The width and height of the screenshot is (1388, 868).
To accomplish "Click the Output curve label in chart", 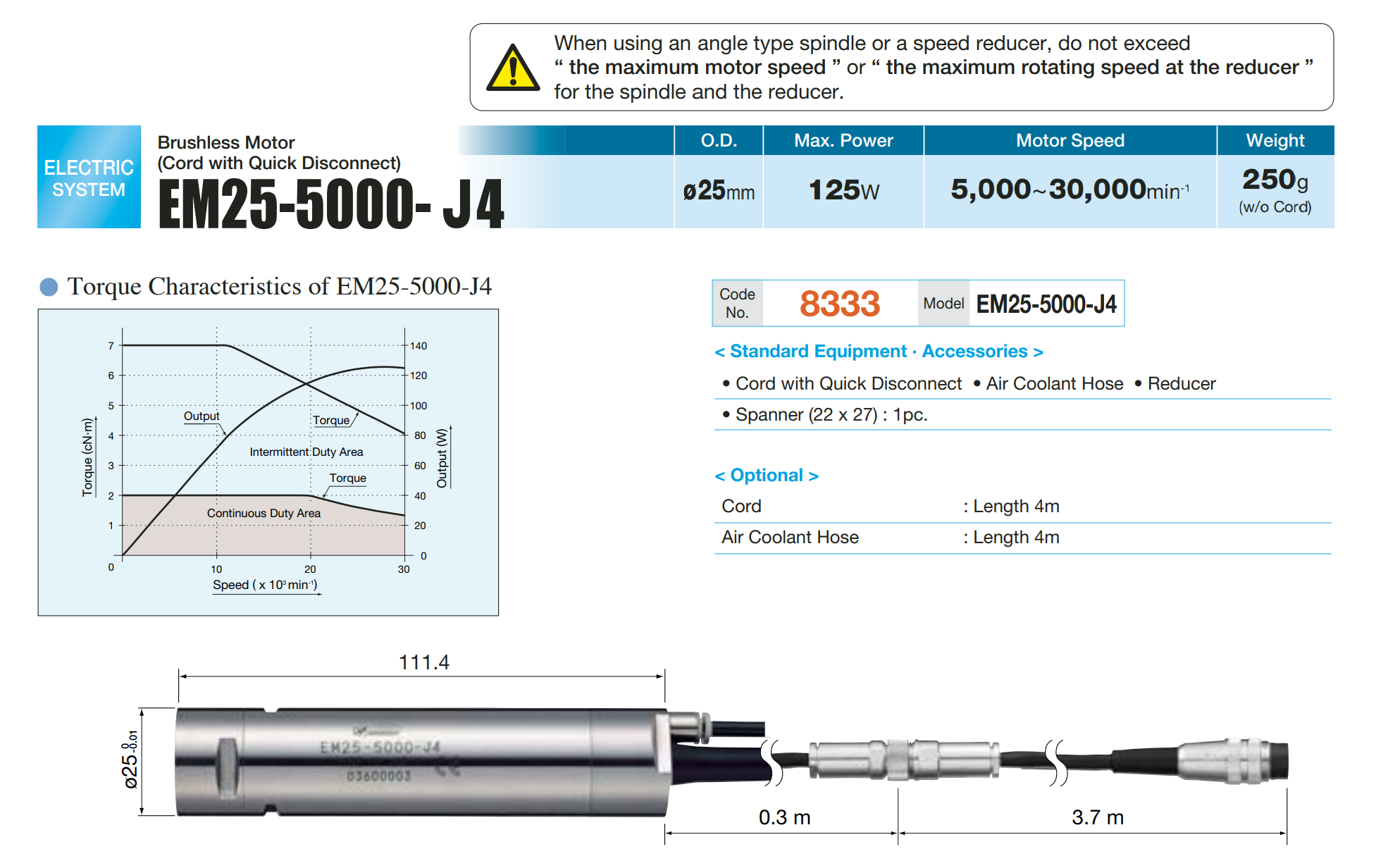I will coord(202,416).
